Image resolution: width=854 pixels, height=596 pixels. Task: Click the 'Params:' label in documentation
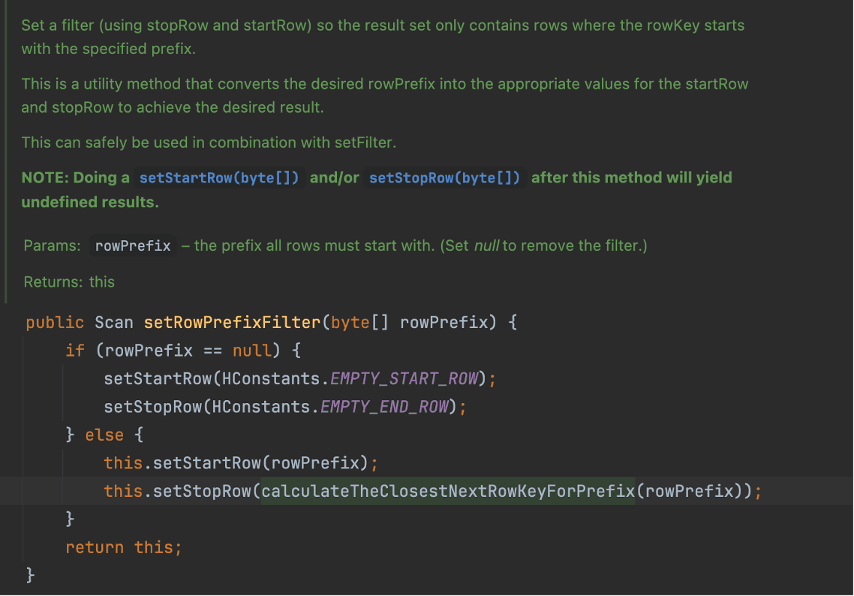[x=52, y=246]
